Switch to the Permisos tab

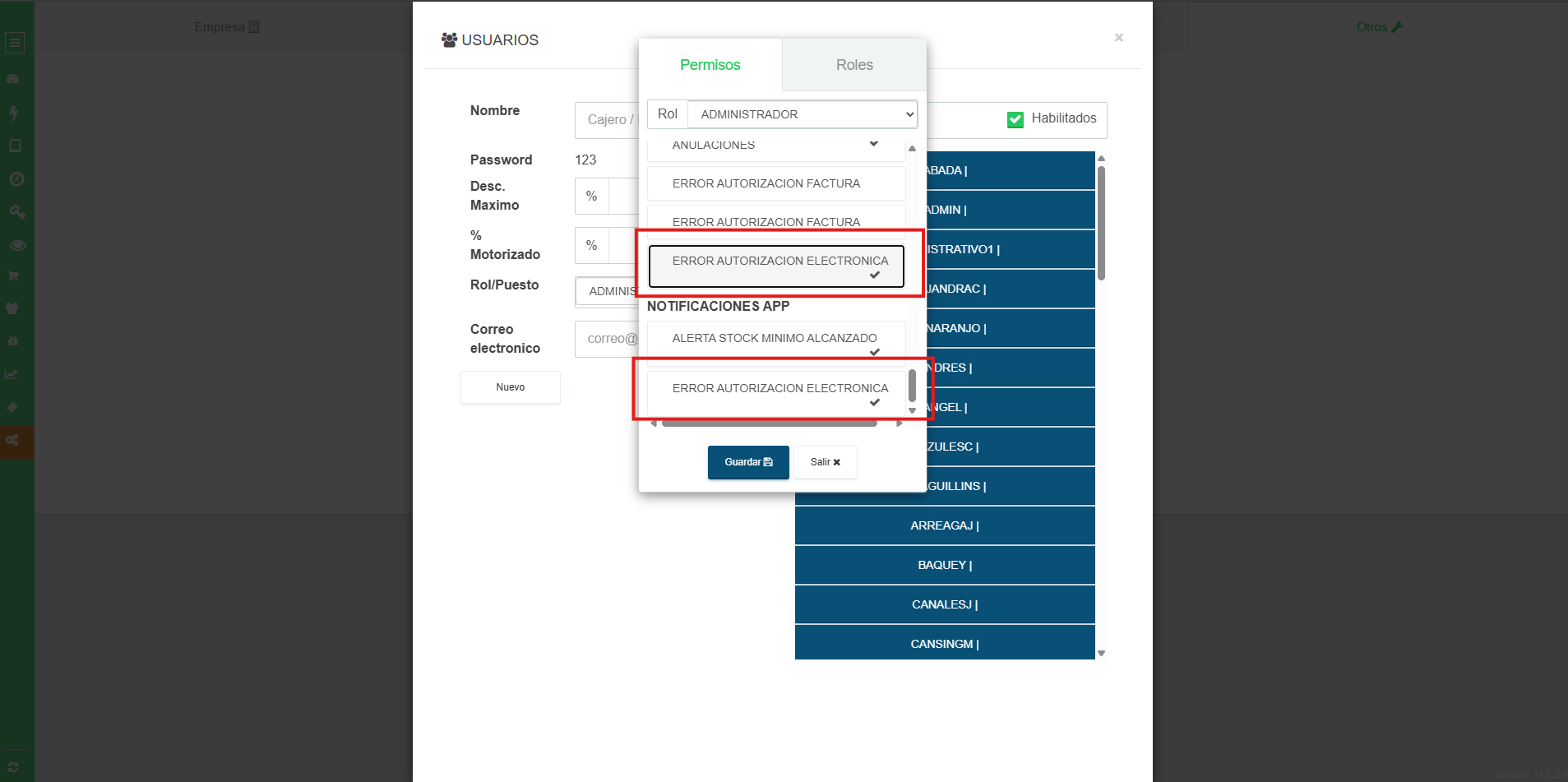(710, 65)
